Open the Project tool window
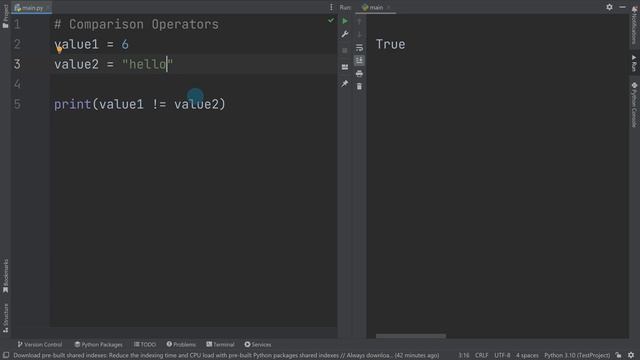640x360 pixels. click(x=5, y=16)
